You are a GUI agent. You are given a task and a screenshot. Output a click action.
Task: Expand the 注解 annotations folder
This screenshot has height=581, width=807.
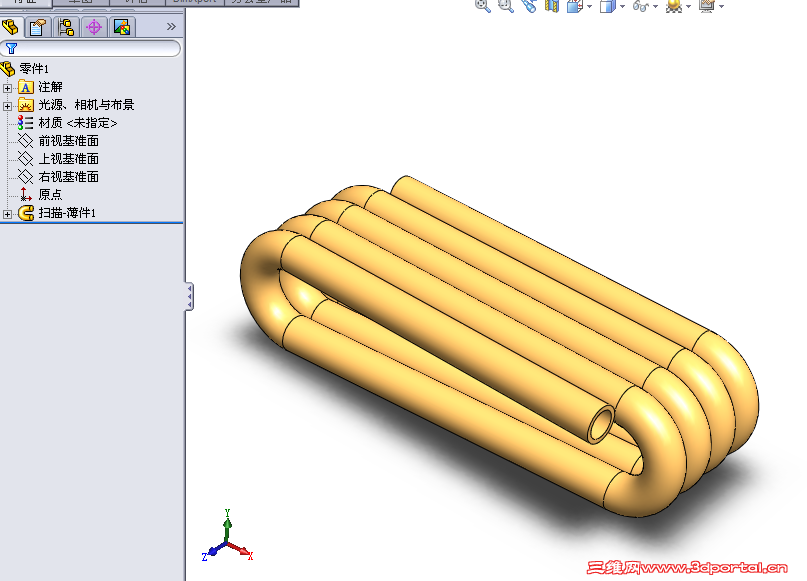pyautogui.click(x=7, y=88)
